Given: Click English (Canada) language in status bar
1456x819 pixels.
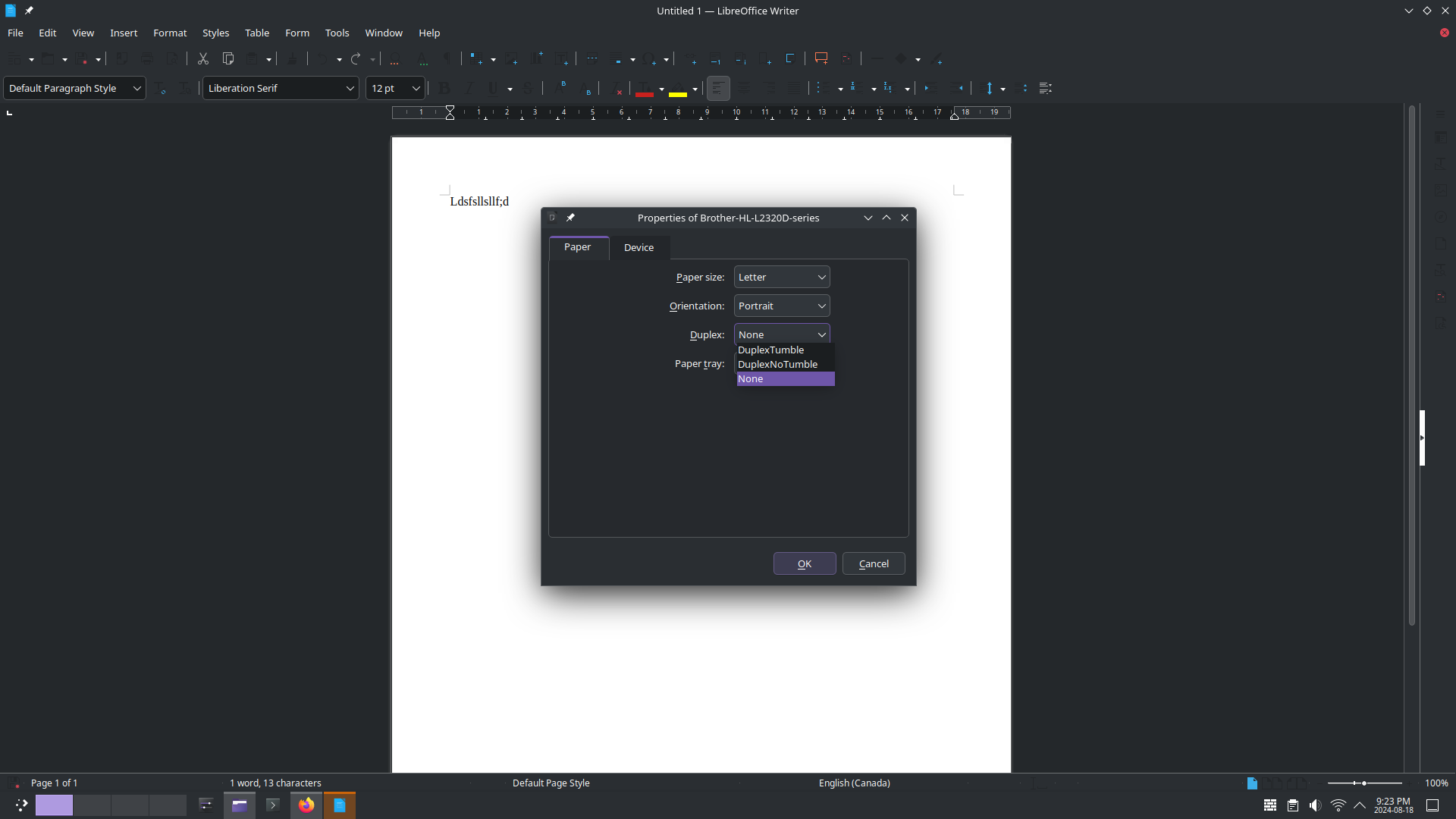Looking at the screenshot, I should click(854, 783).
